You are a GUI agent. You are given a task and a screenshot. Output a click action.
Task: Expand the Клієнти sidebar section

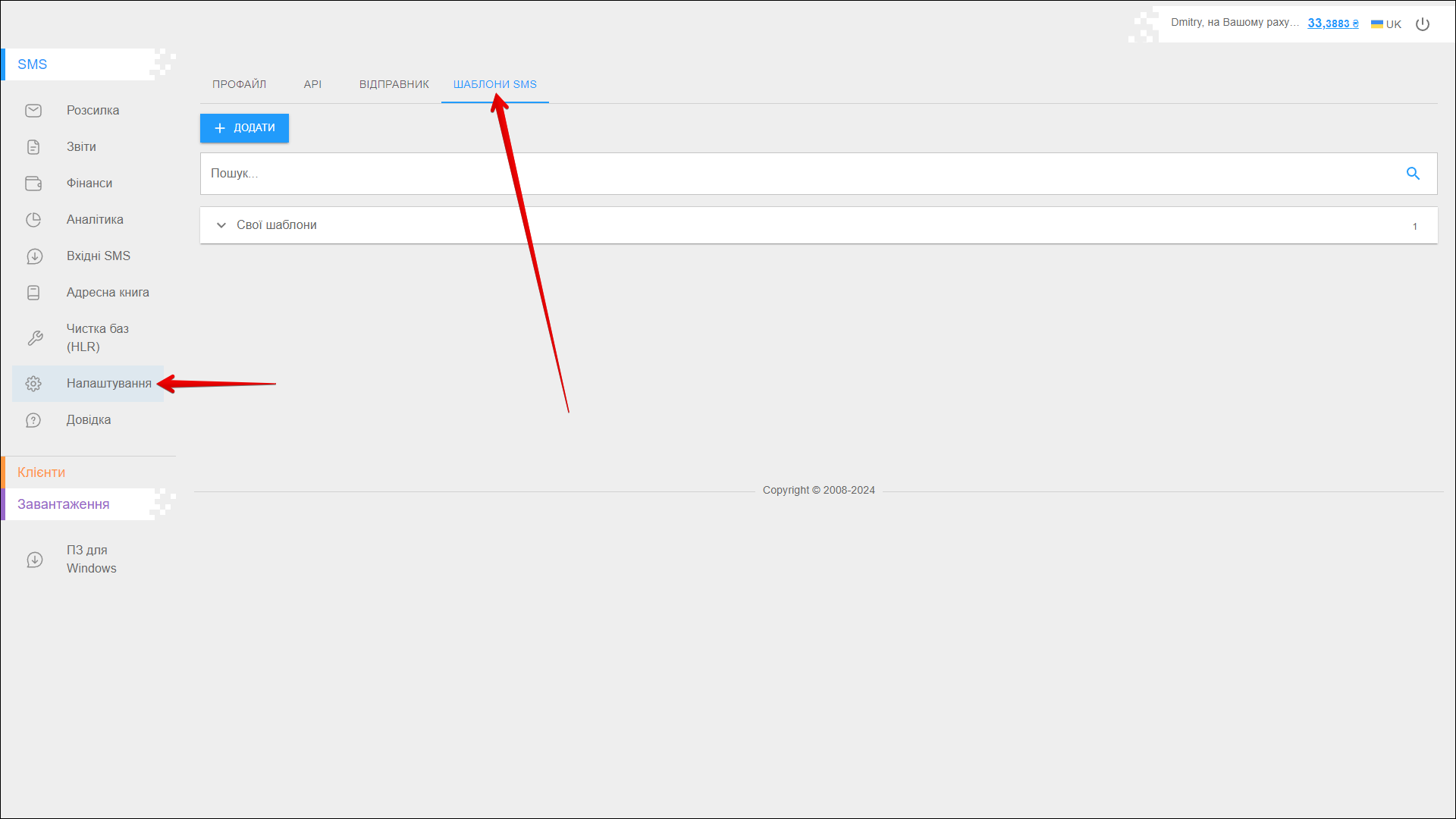(x=42, y=472)
